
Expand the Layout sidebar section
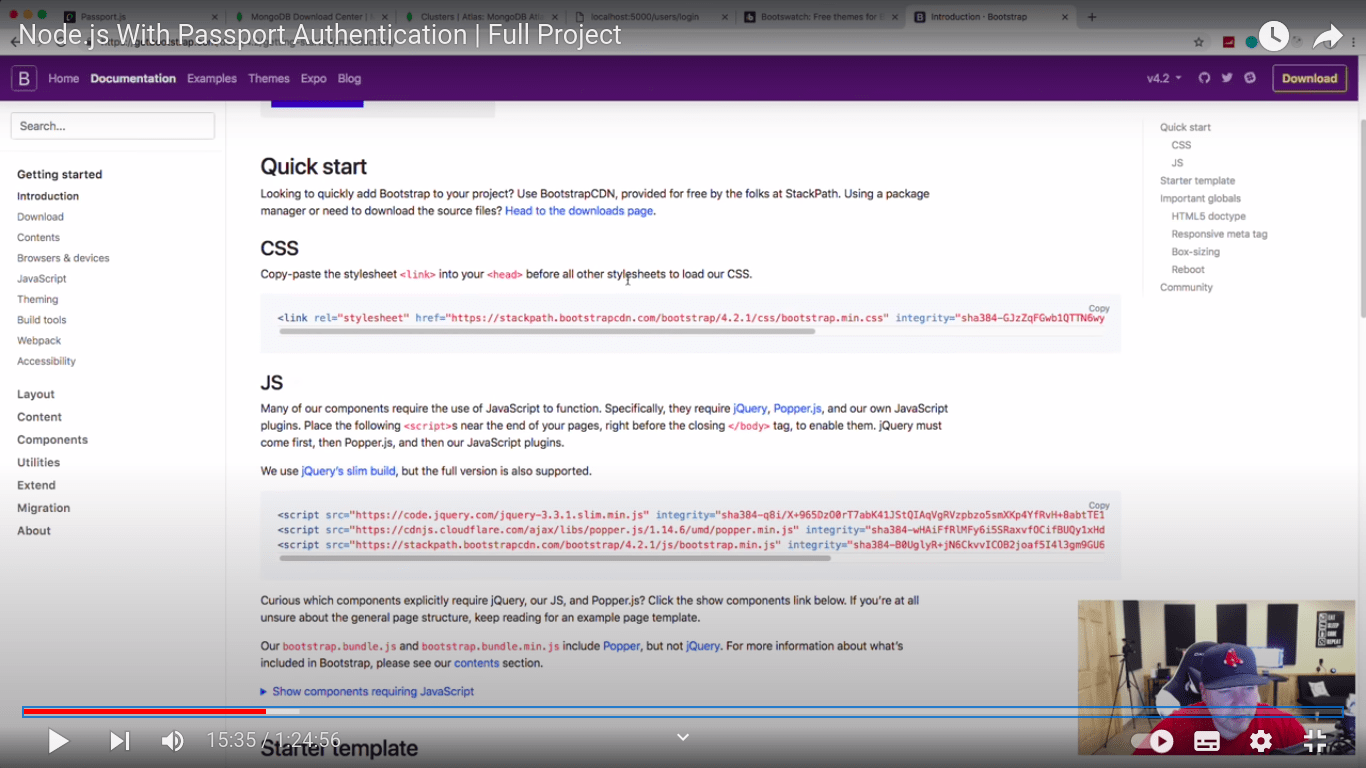(36, 394)
